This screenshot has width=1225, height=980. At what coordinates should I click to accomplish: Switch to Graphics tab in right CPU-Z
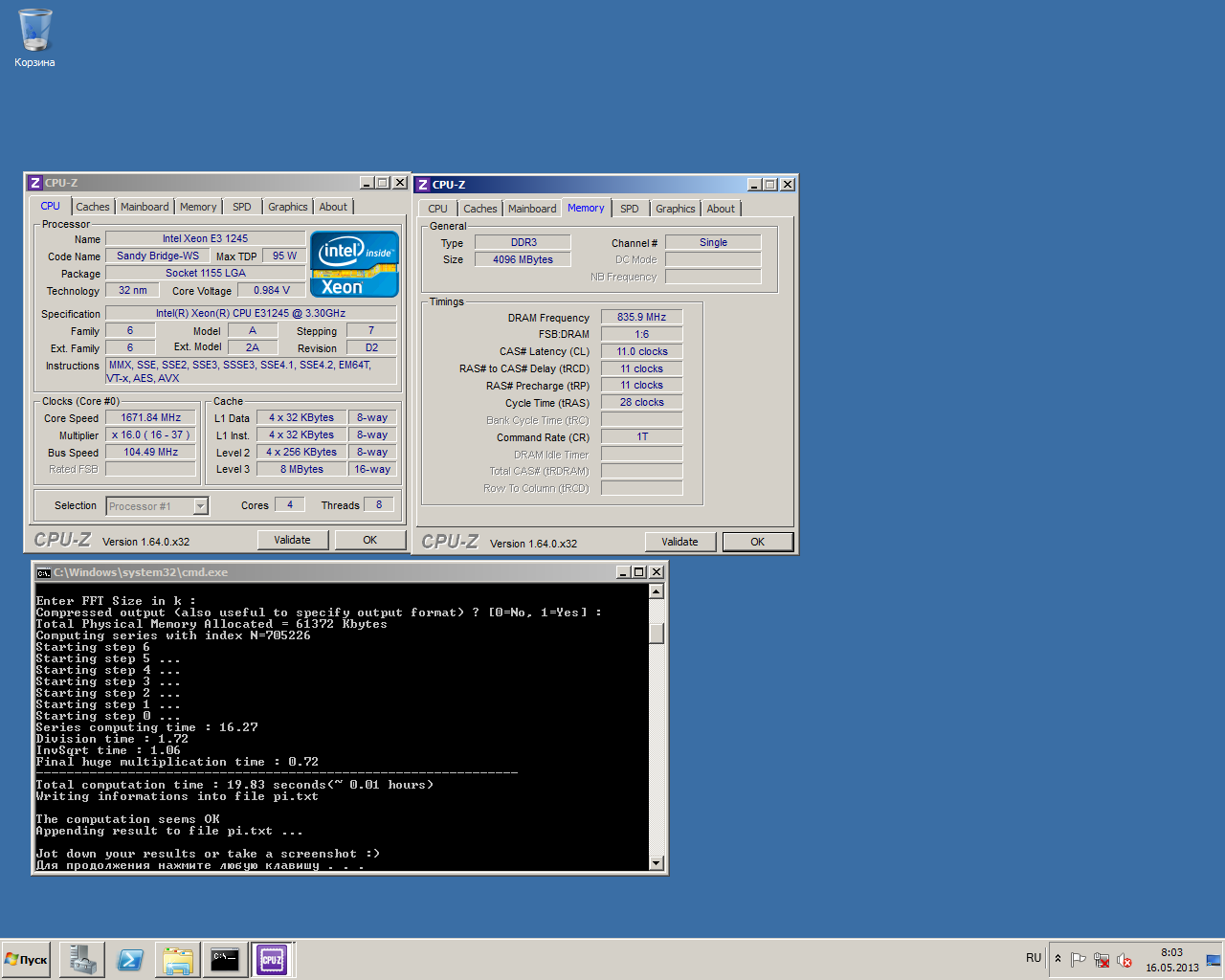tap(676, 209)
